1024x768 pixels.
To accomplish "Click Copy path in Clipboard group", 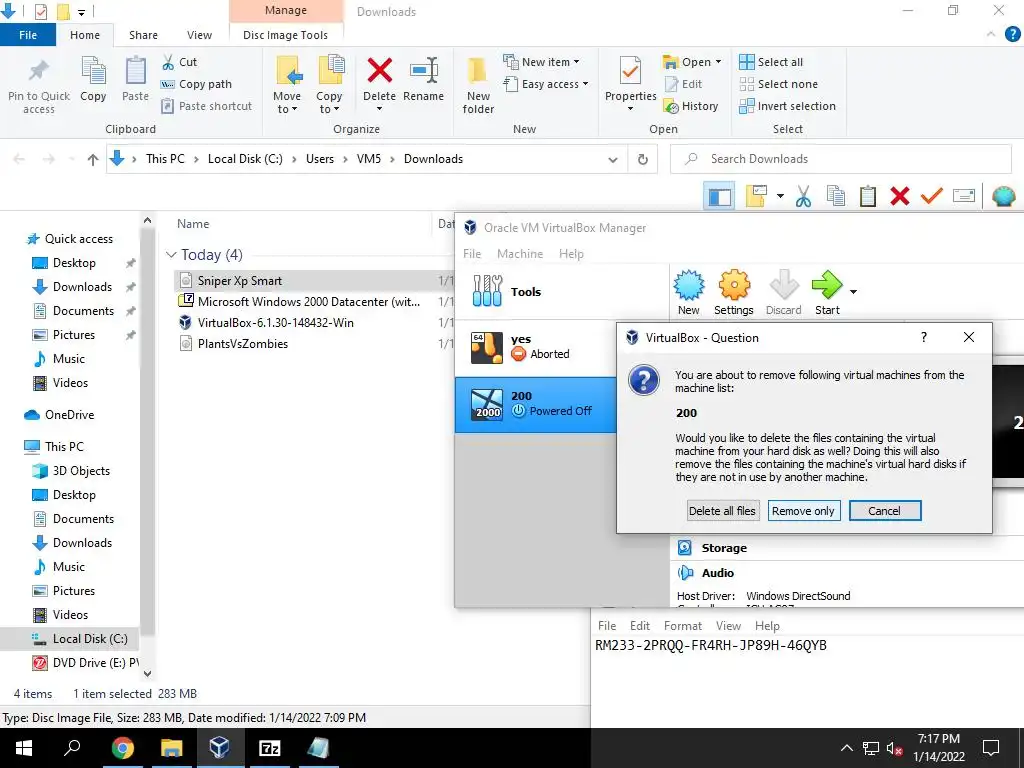I will 196,84.
